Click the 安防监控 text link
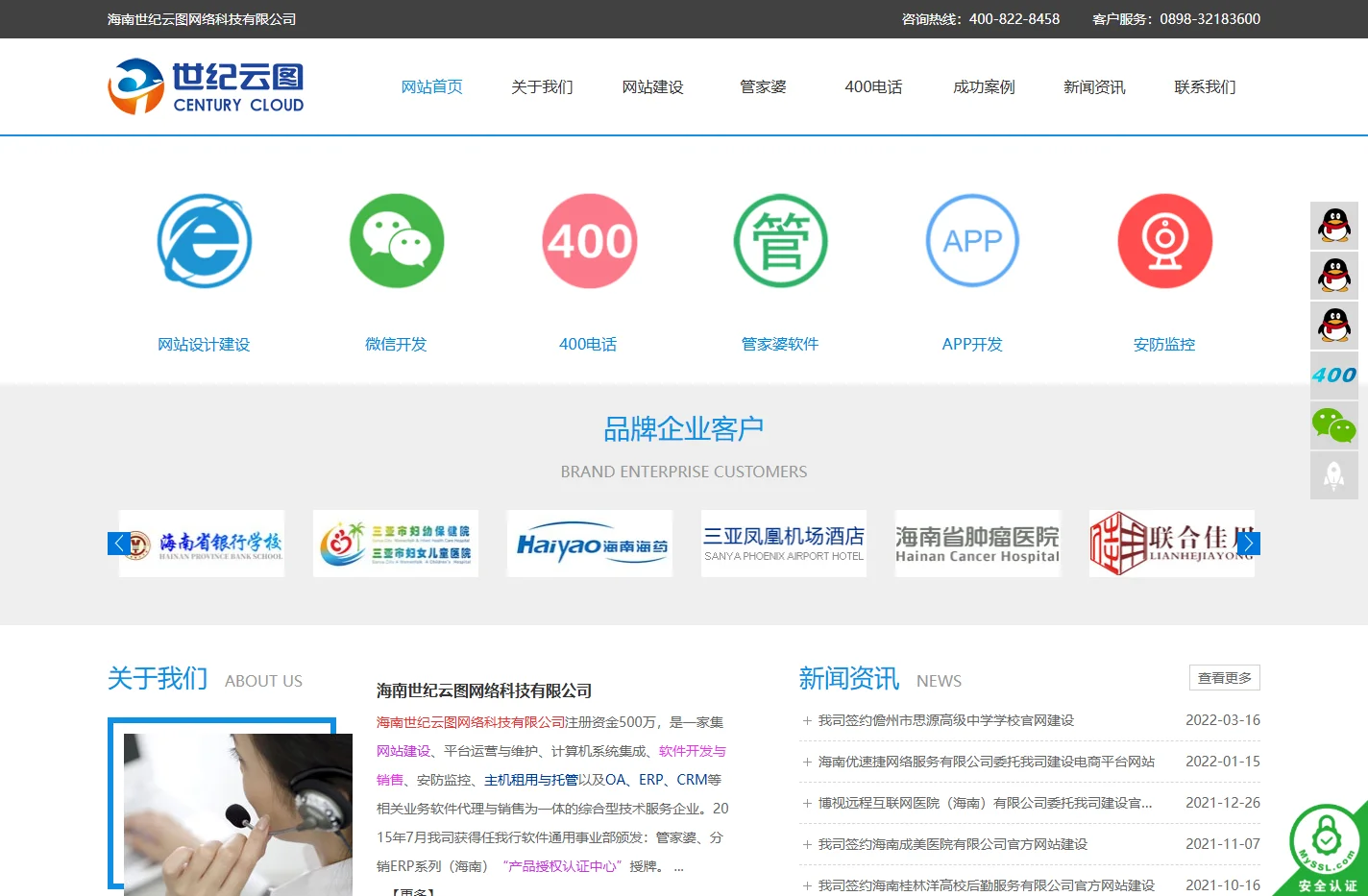The image size is (1368, 896). tap(1164, 345)
